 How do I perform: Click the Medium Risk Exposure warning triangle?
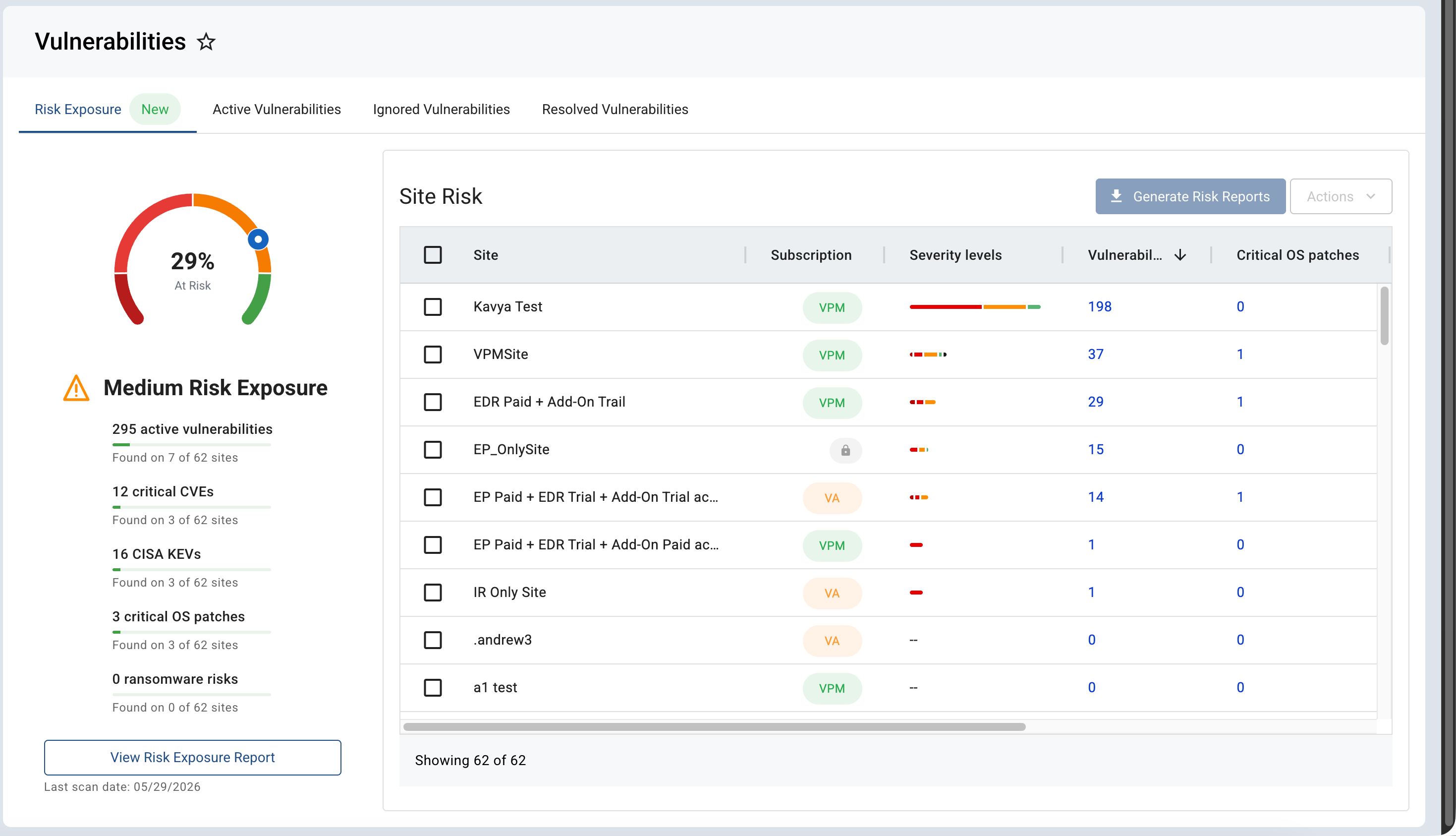coord(76,388)
